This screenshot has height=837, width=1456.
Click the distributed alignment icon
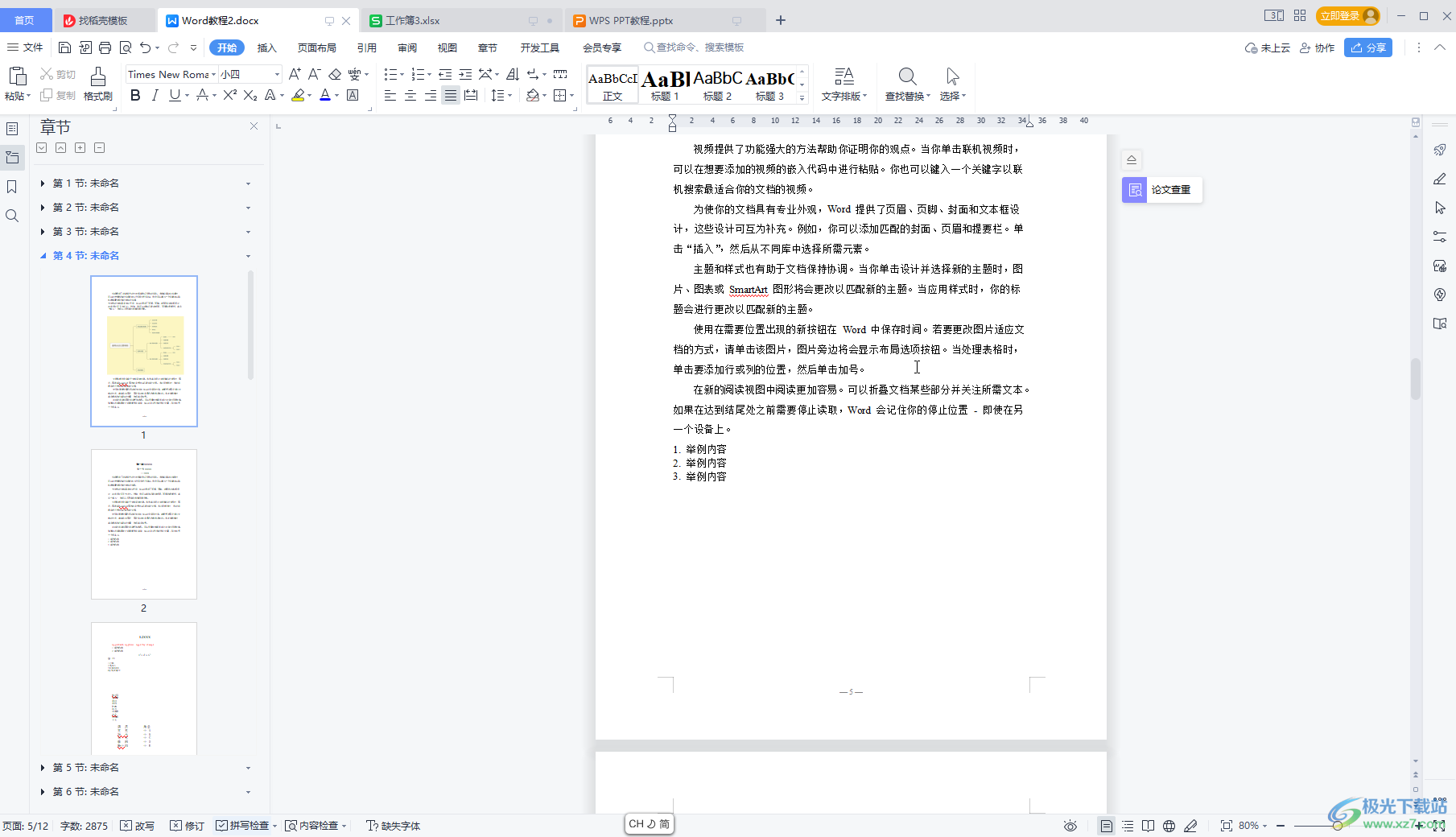[471, 96]
